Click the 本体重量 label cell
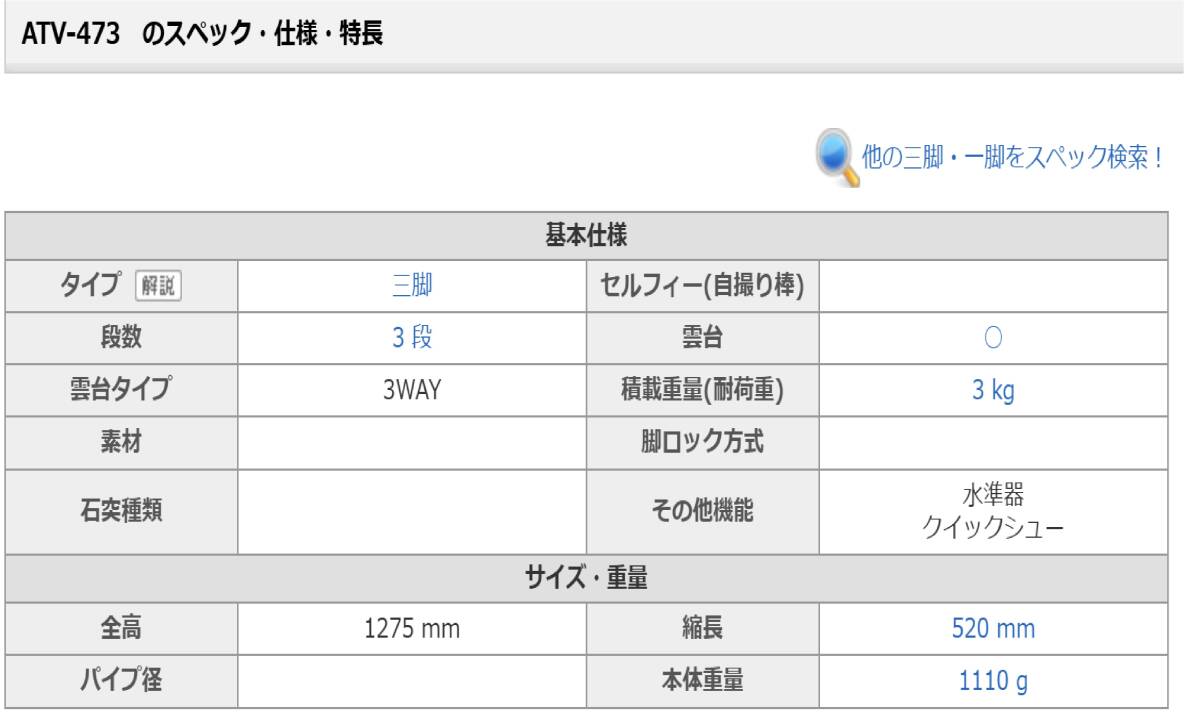 [x=702, y=682]
